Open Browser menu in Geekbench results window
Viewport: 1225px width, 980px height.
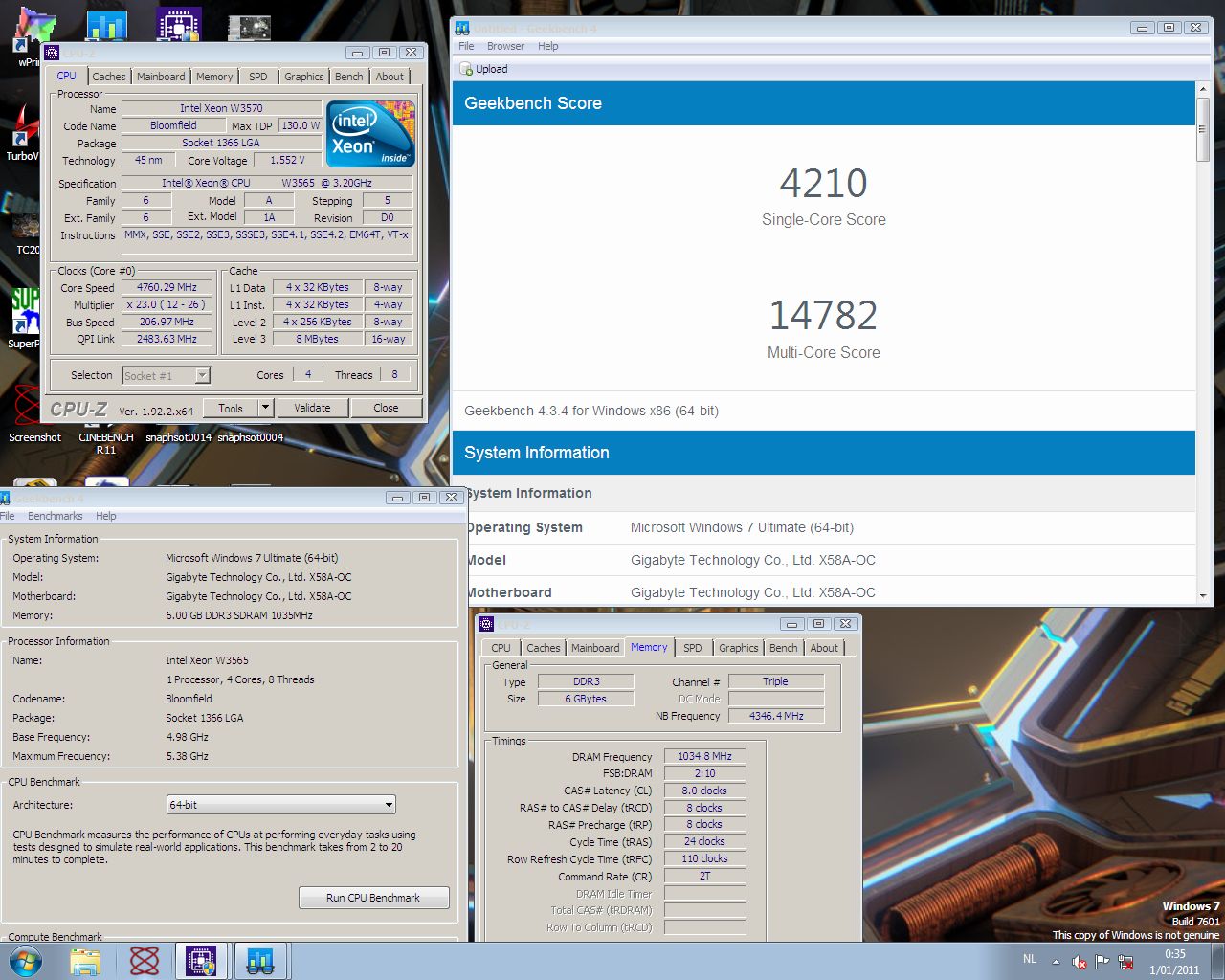505,46
